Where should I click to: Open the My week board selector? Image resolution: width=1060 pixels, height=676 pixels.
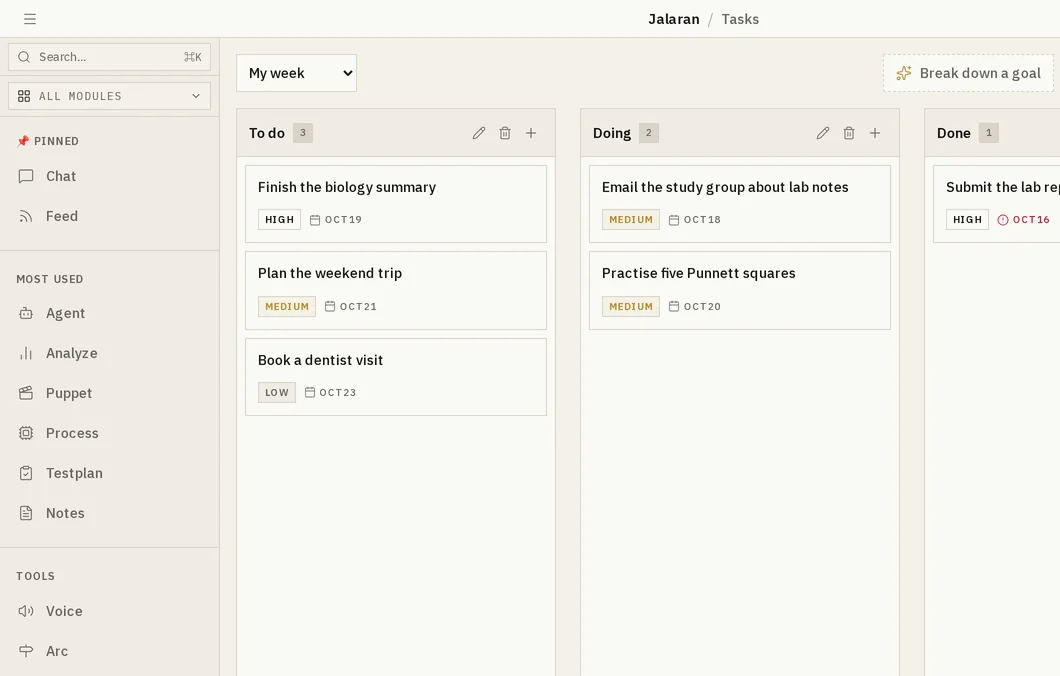(x=296, y=73)
